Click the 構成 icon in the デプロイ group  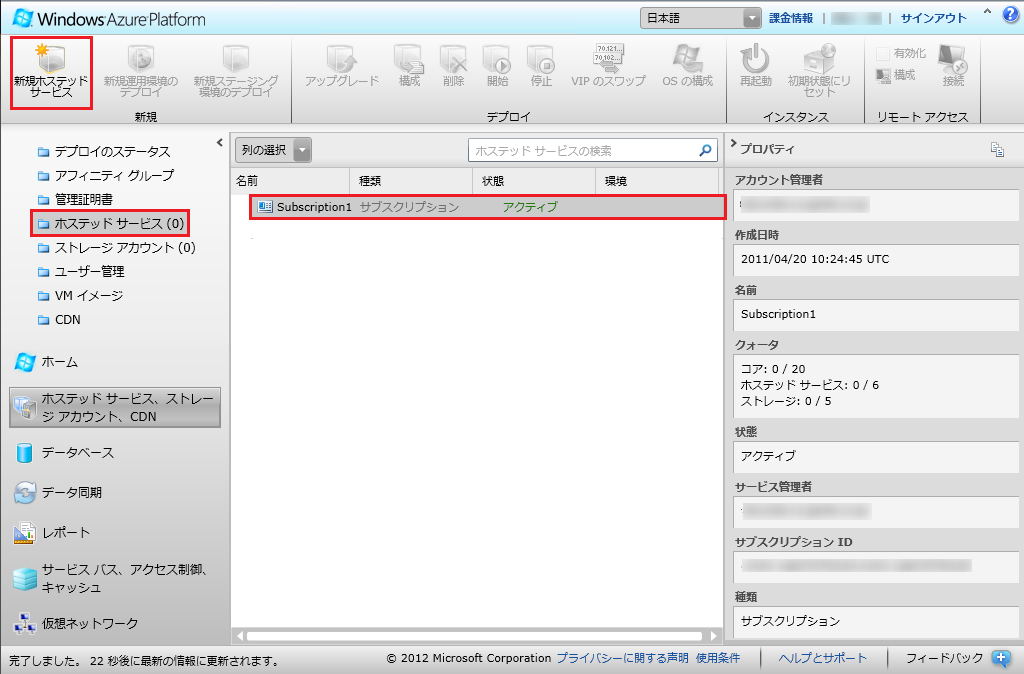409,59
